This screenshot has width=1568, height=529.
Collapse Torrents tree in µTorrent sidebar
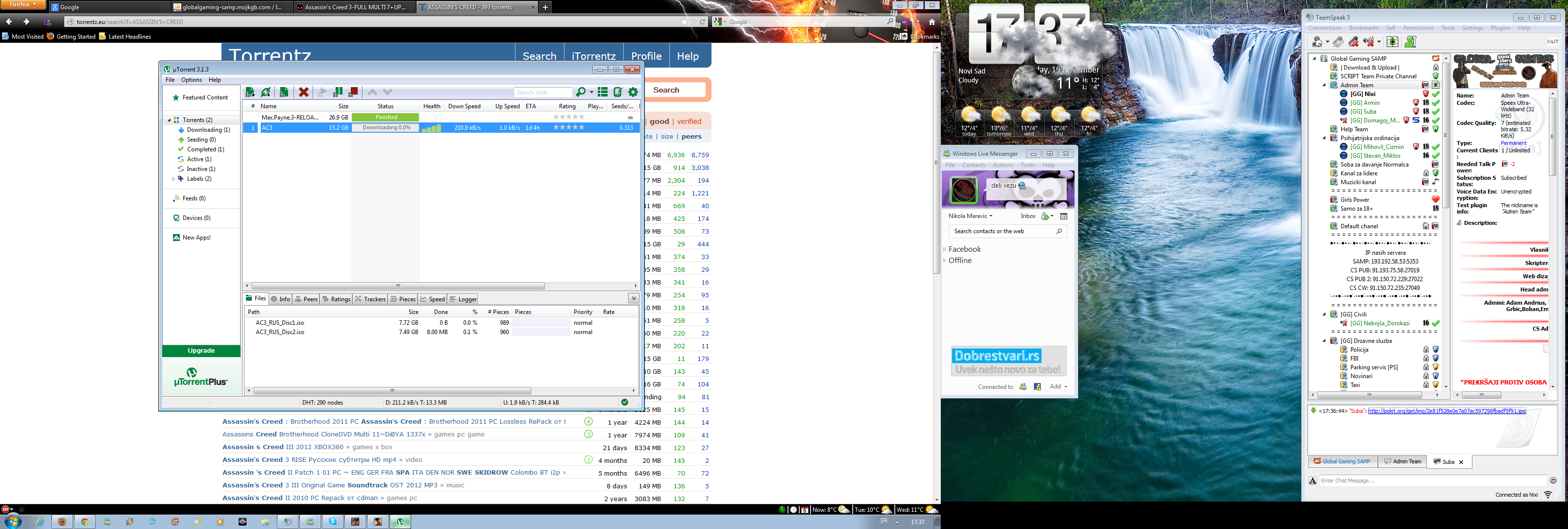click(x=169, y=120)
